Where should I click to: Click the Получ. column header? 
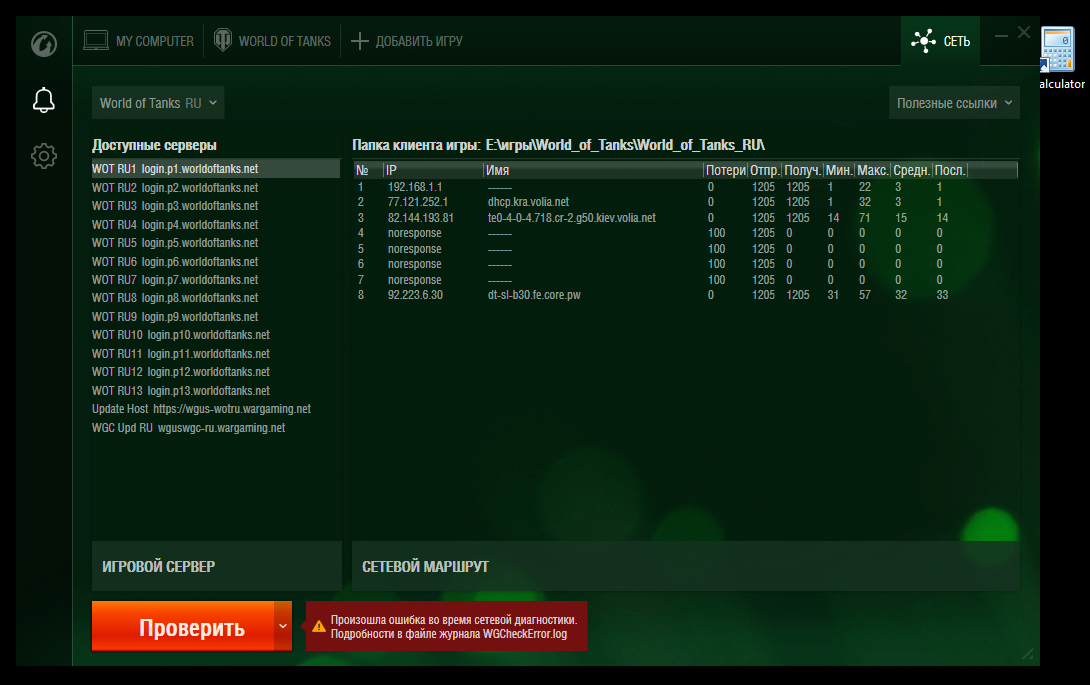803,170
